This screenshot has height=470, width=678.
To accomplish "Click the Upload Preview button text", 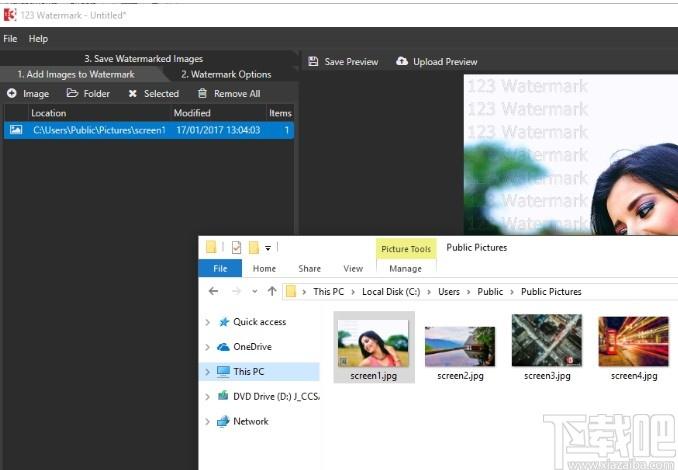I will tap(445, 62).
